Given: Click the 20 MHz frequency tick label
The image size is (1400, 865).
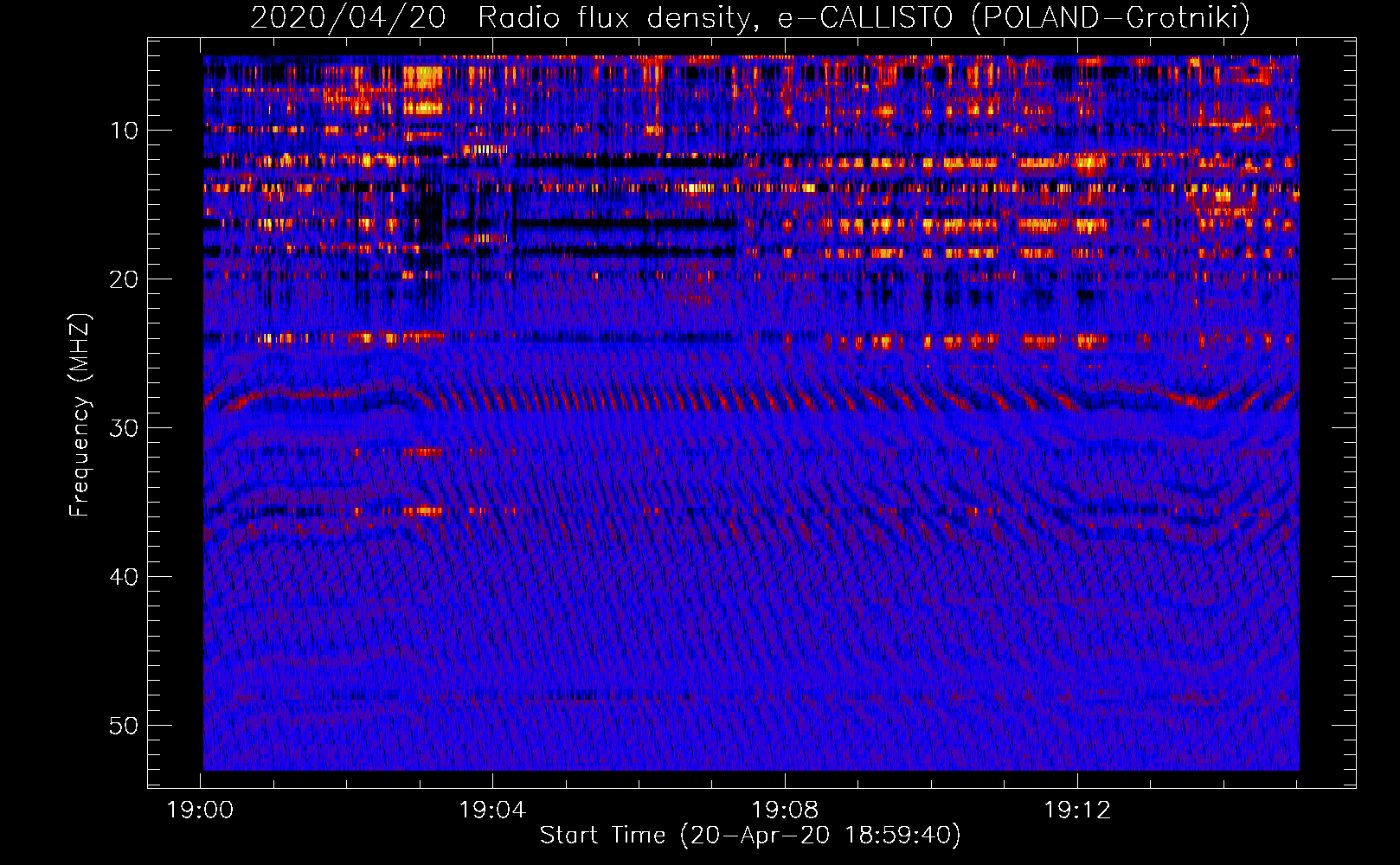Looking at the screenshot, I should click(124, 279).
